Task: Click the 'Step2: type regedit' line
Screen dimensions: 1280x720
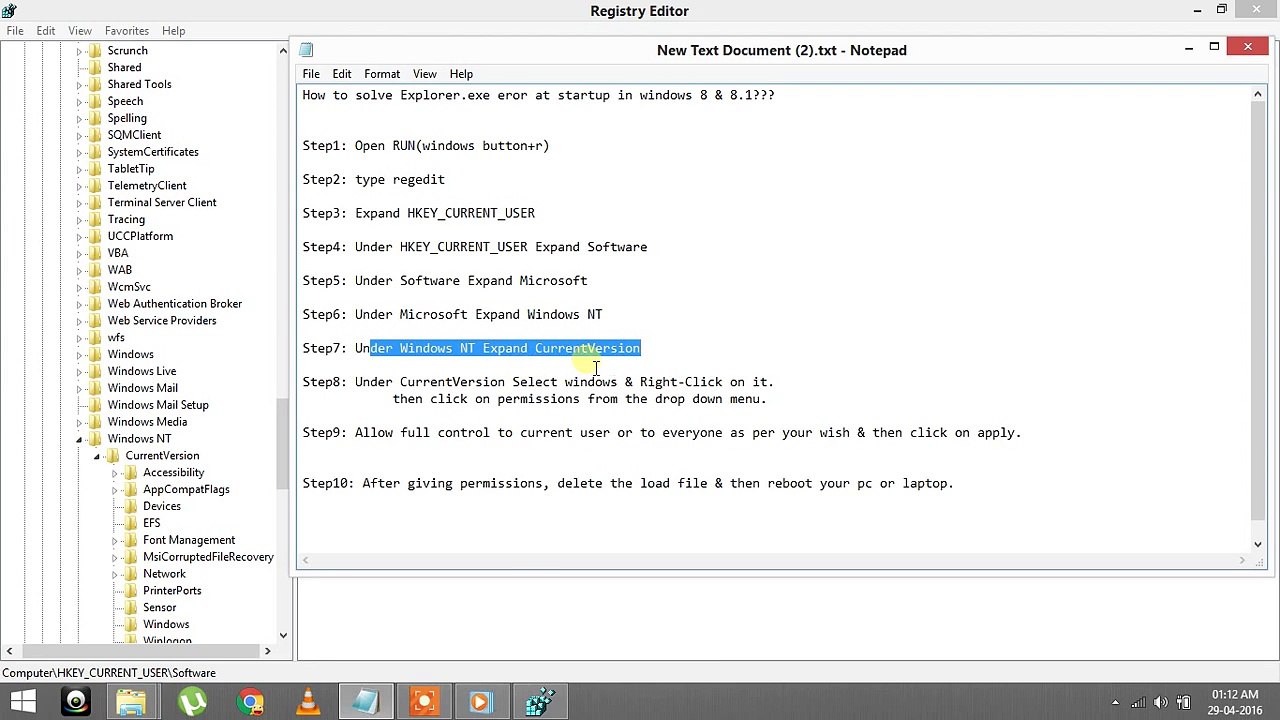Action: 374,180
